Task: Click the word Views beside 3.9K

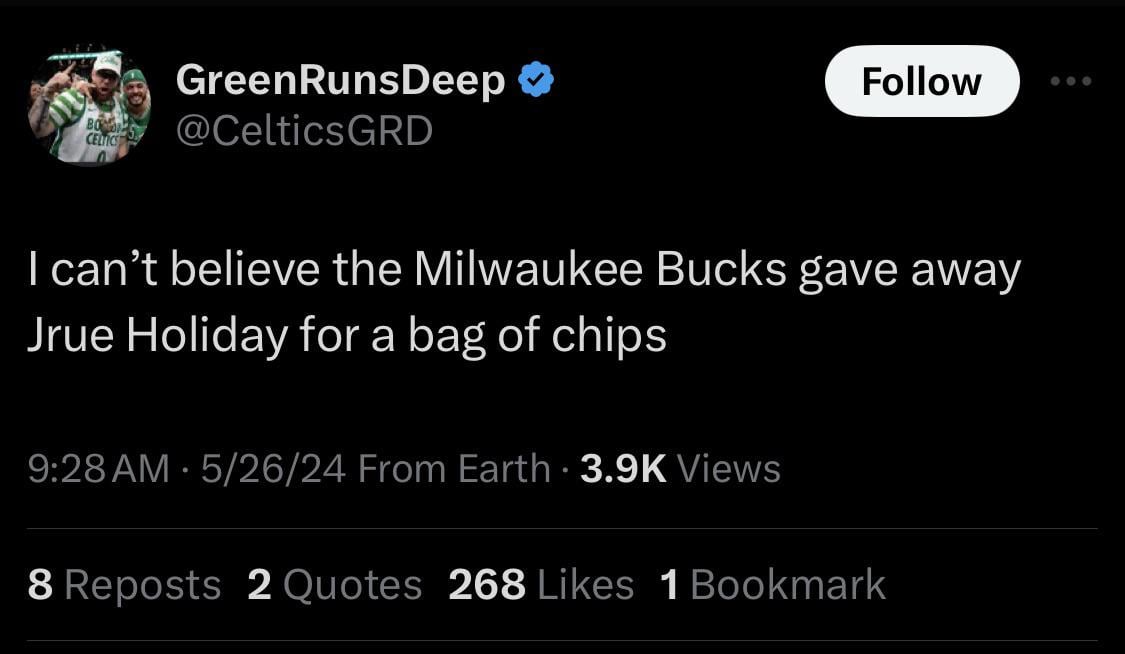Action: [729, 468]
